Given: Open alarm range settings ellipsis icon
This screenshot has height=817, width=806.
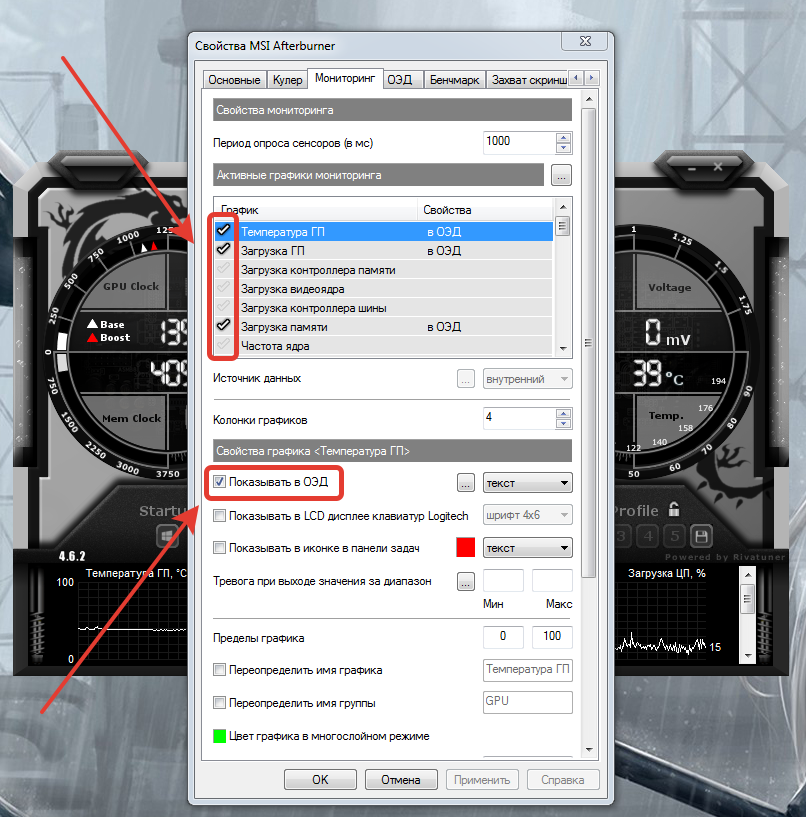Looking at the screenshot, I should coord(466,580).
